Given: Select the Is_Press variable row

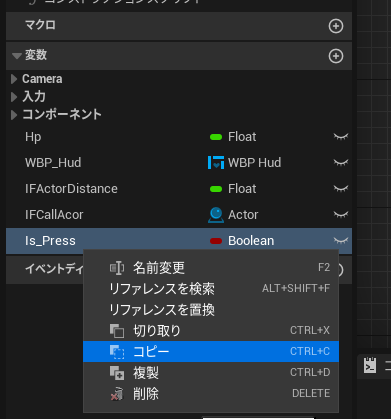Looking at the screenshot, I should pos(179,241).
